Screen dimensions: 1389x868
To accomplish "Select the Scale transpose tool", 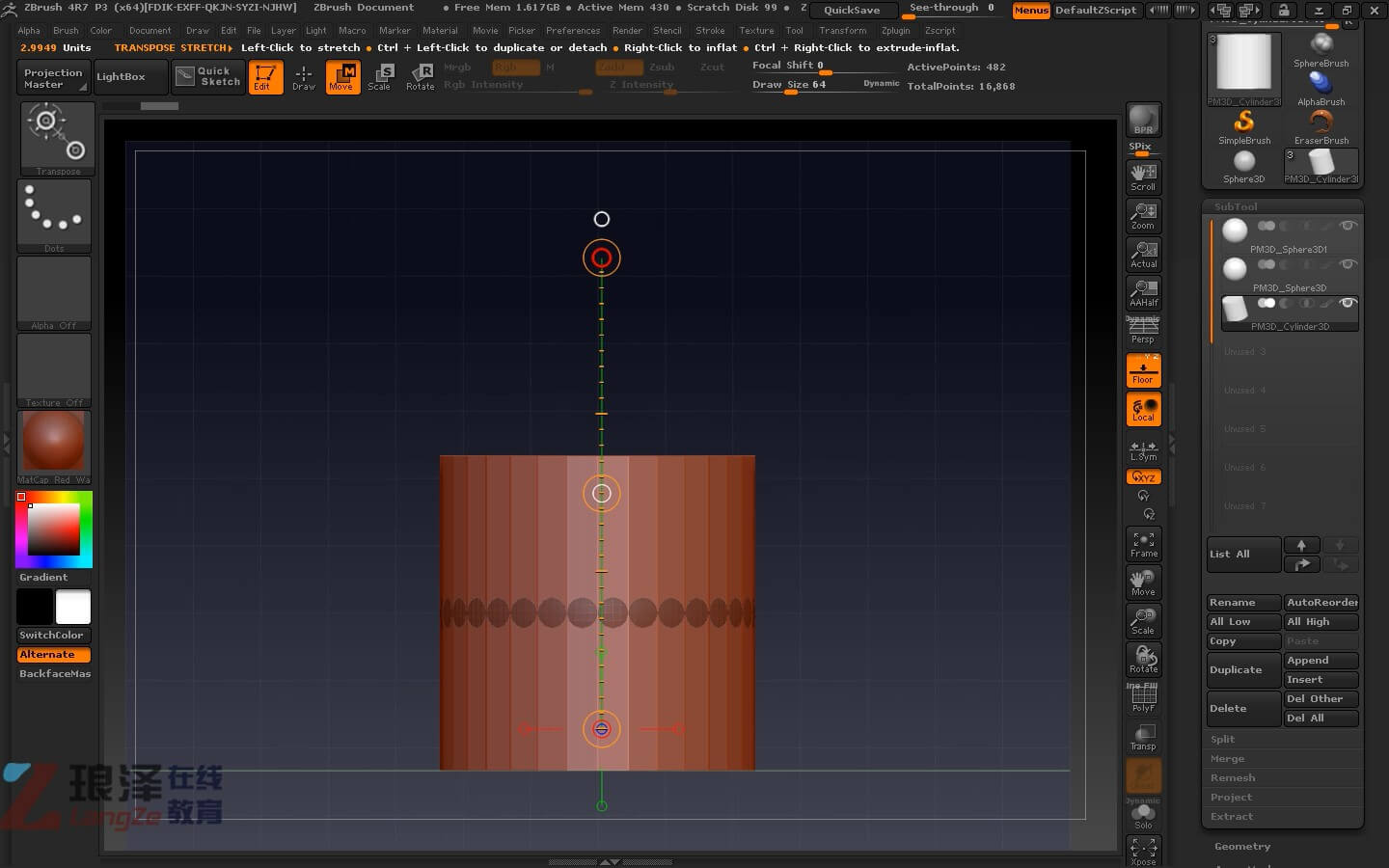I will pyautogui.click(x=380, y=76).
